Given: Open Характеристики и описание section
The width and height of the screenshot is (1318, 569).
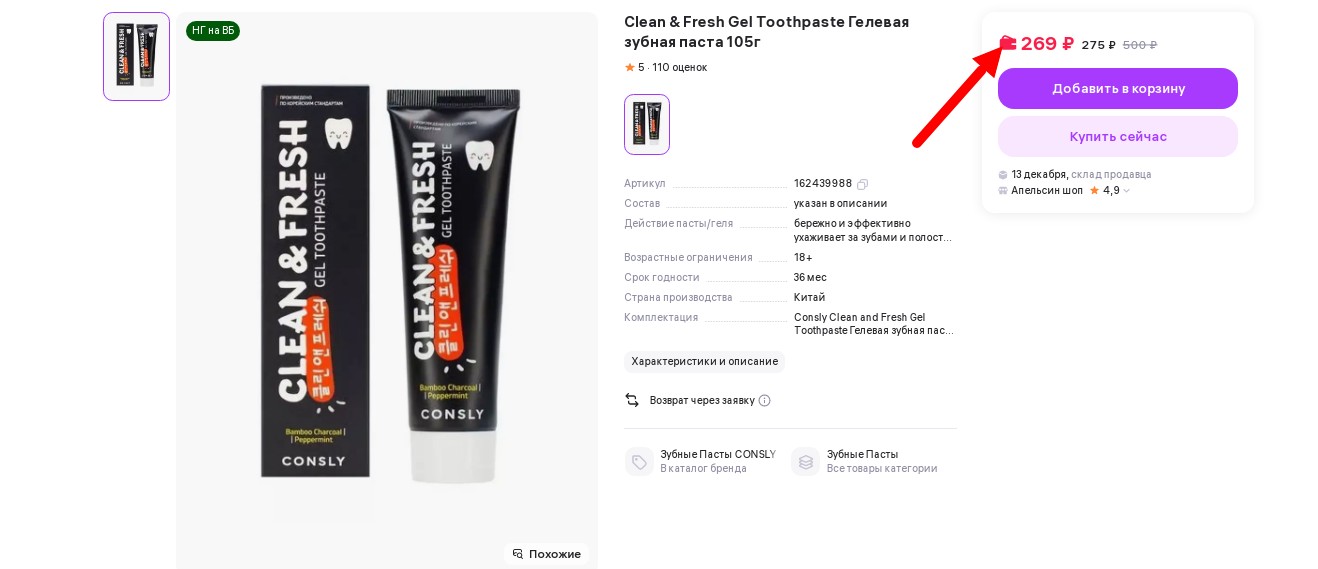Looking at the screenshot, I should click(704, 361).
